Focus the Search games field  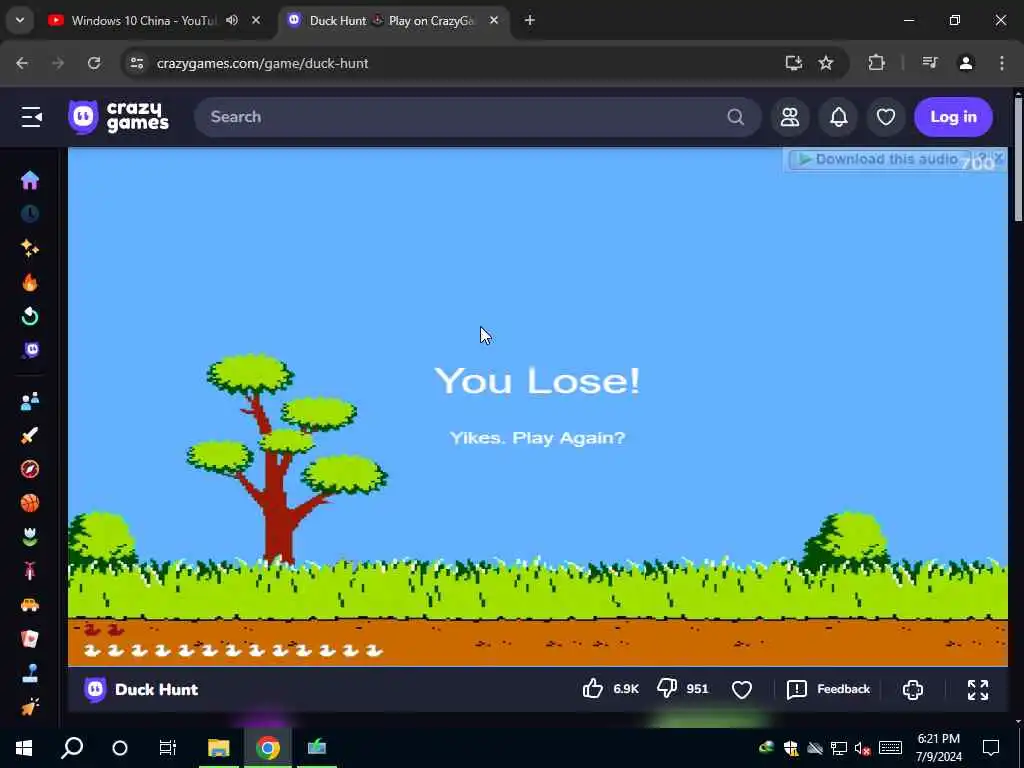tap(477, 117)
